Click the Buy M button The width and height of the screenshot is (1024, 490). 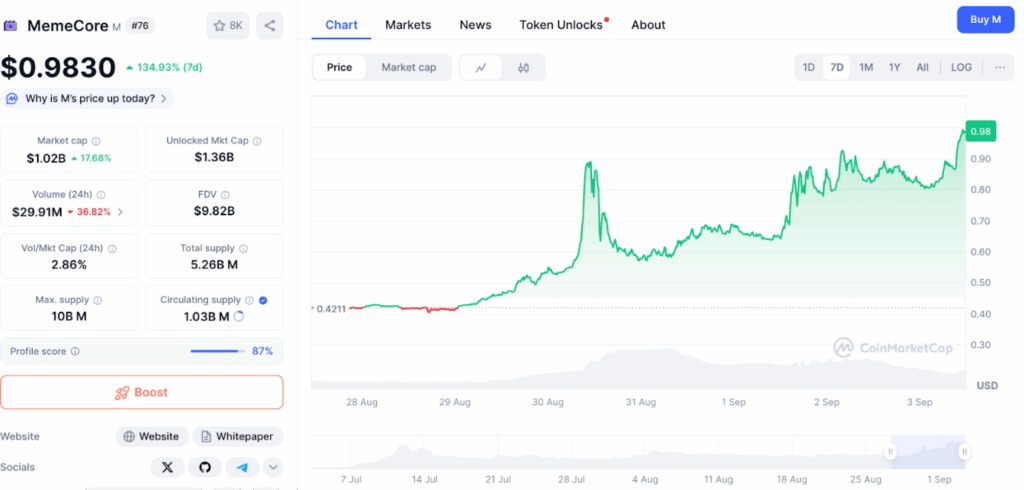coord(985,20)
